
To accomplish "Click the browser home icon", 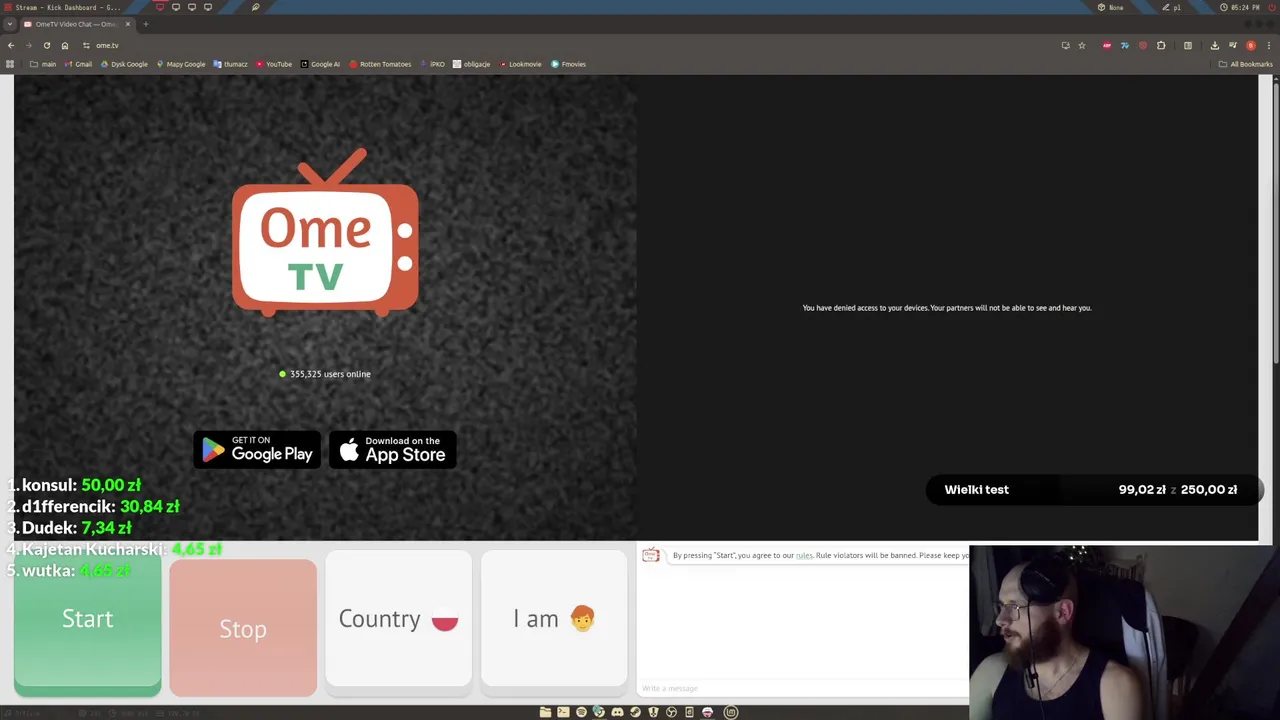I will 65,45.
